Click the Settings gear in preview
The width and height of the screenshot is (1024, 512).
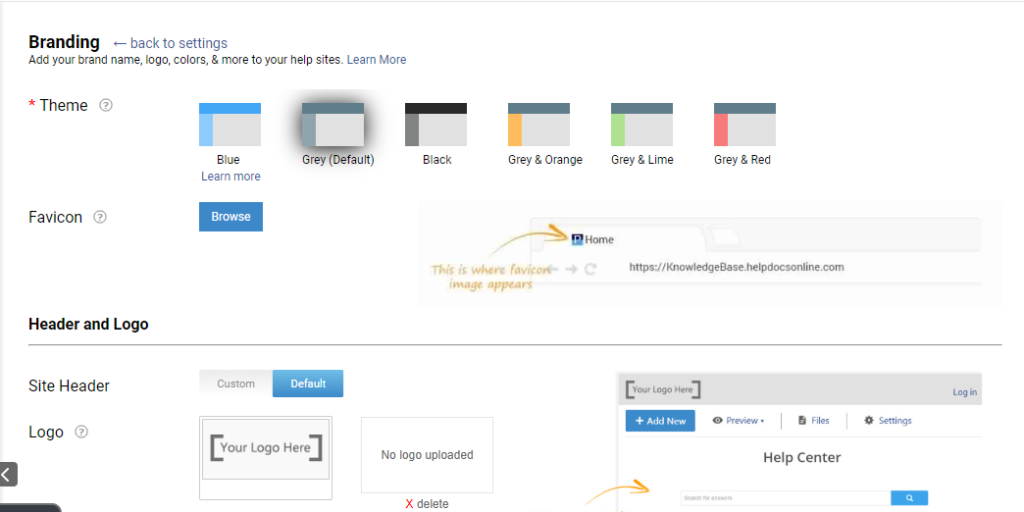[x=869, y=421]
